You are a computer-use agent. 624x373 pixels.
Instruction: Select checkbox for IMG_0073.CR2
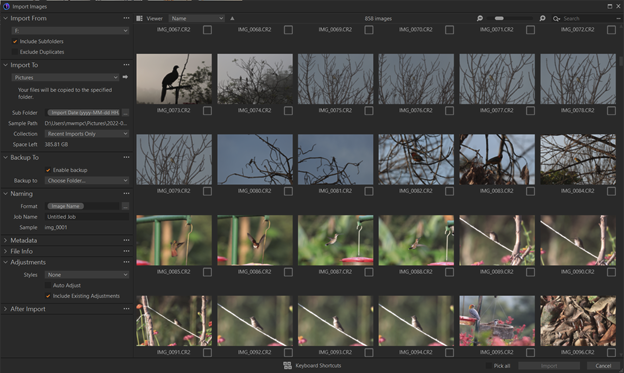tap(207, 111)
